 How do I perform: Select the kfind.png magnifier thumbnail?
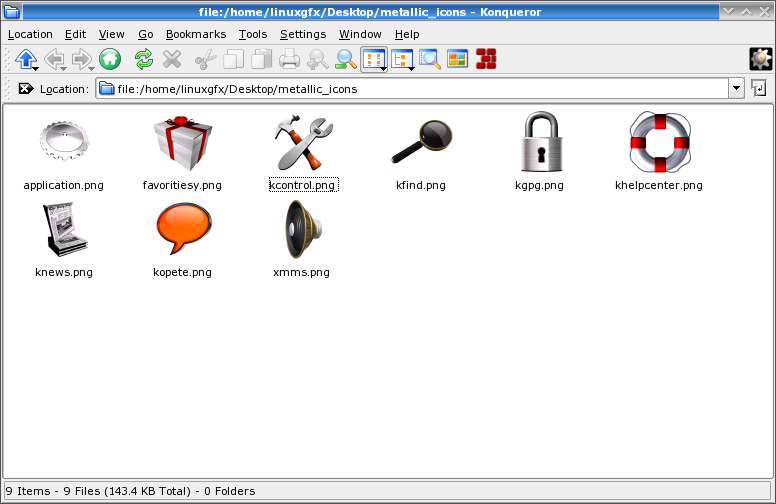(x=422, y=142)
